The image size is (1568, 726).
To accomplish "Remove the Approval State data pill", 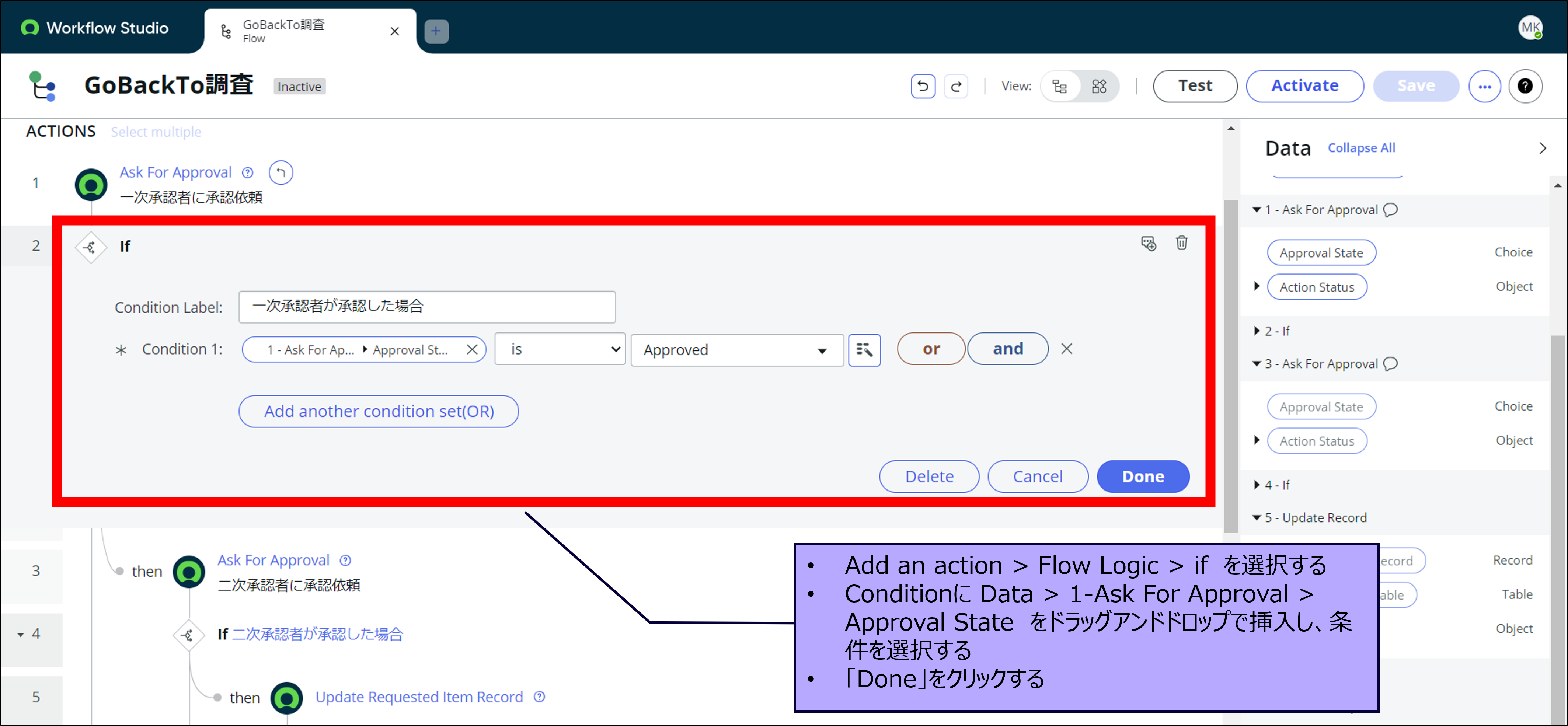I will [472, 349].
